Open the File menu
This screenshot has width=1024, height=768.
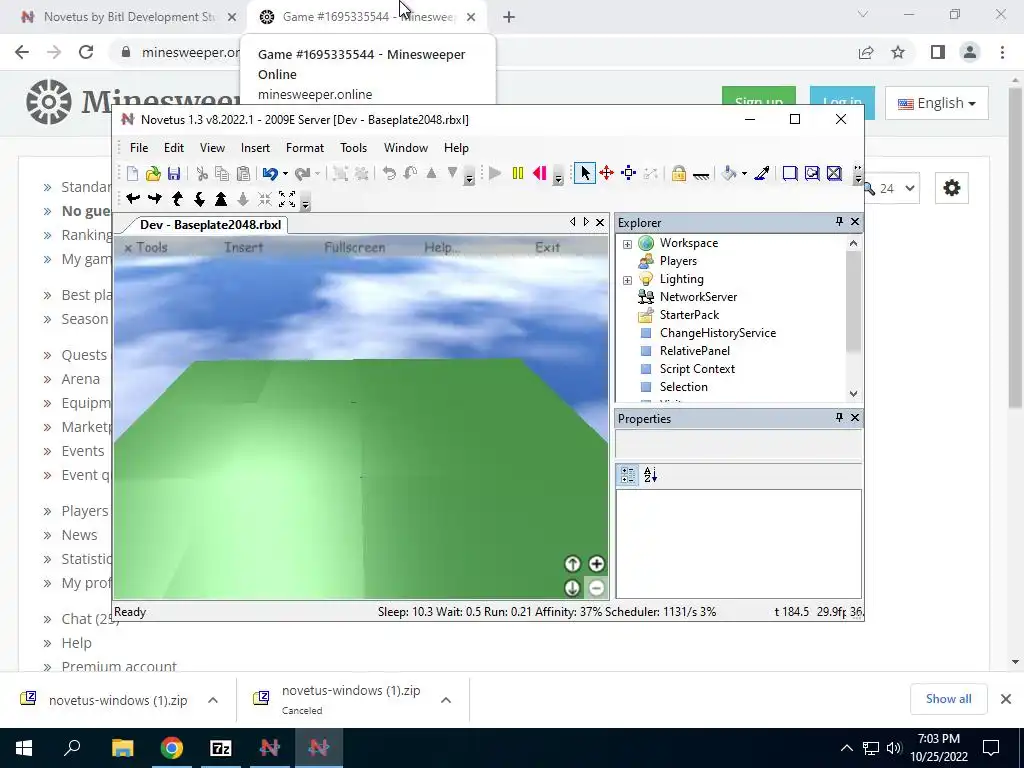click(x=139, y=148)
